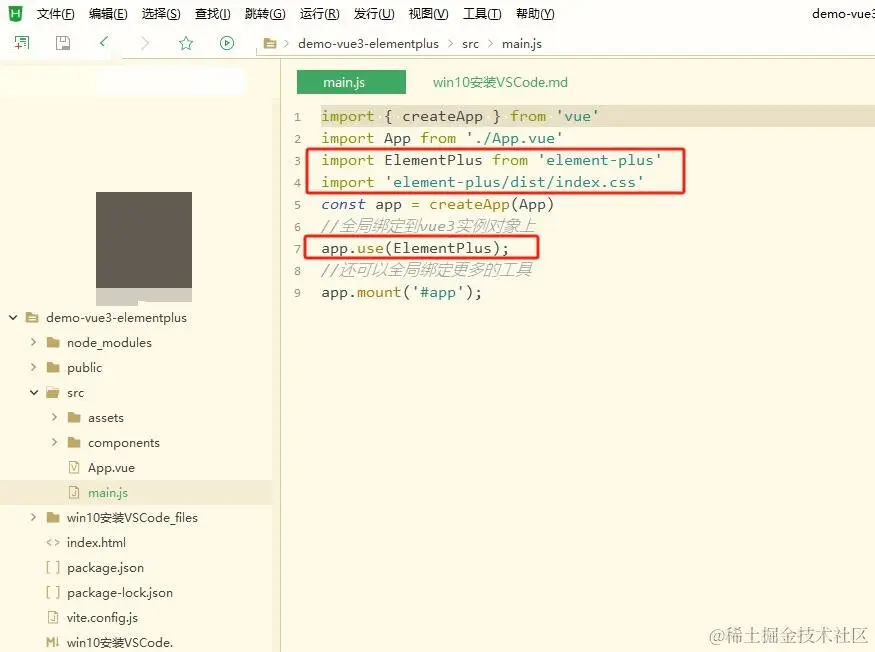This screenshot has width=875, height=652.
Task: Click the package.json bracket icon
Action: [53, 567]
